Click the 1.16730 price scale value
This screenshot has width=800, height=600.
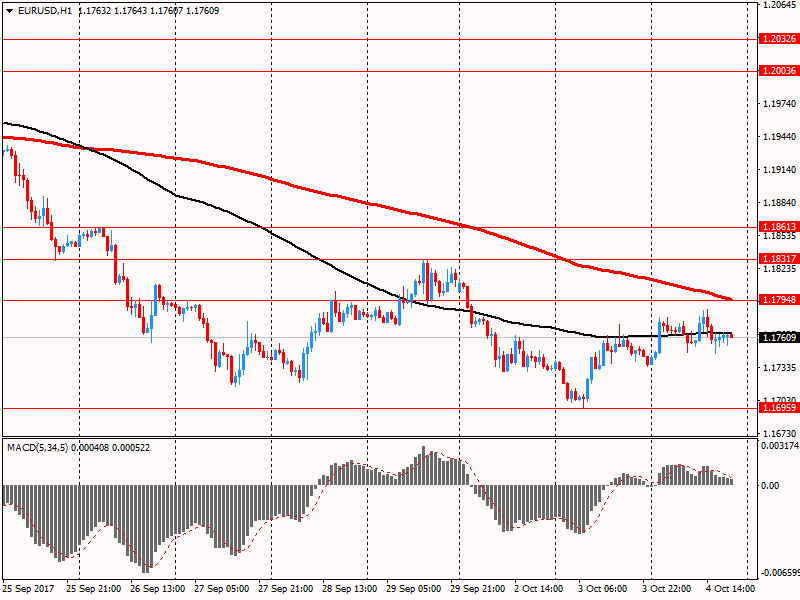(779, 434)
